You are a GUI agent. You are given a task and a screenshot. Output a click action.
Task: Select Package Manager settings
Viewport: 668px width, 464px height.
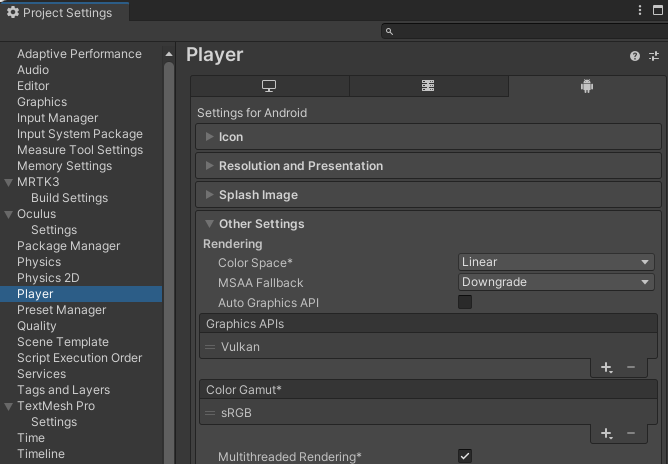[69, 246]
